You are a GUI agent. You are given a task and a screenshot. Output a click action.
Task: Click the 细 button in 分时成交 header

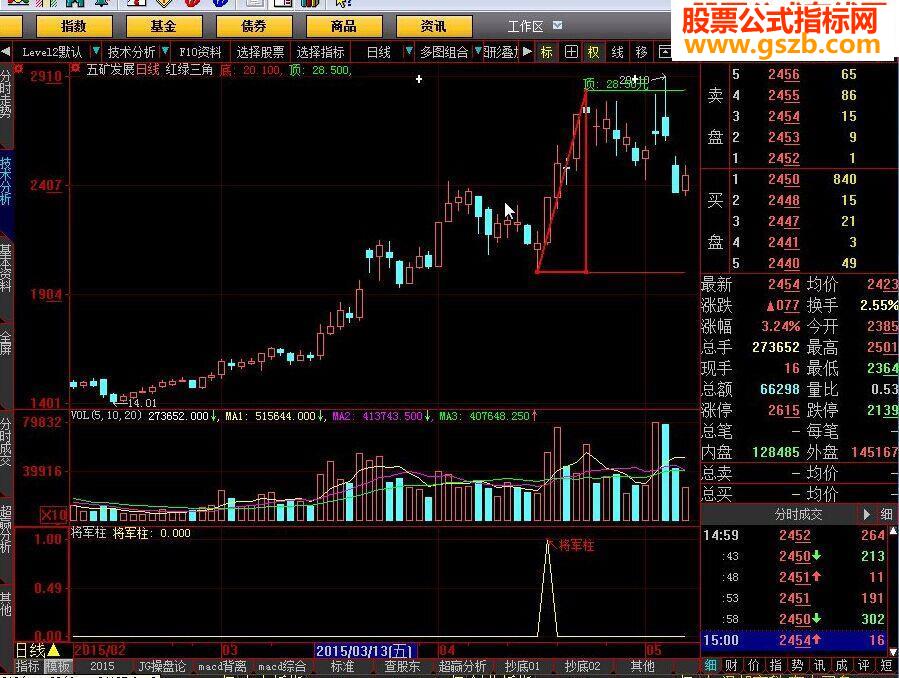tap(886, 514)
